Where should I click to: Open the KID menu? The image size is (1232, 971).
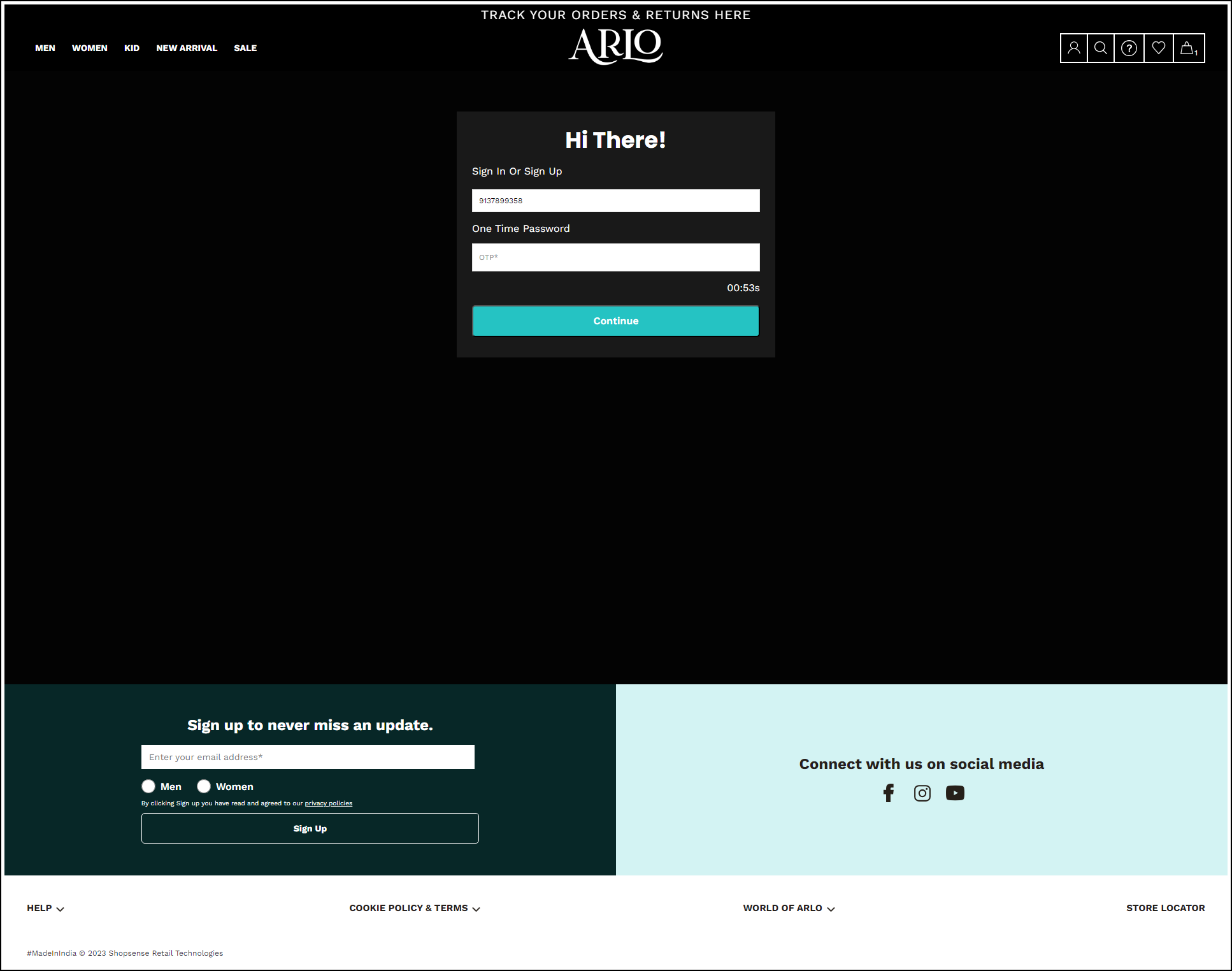(132, 48)
